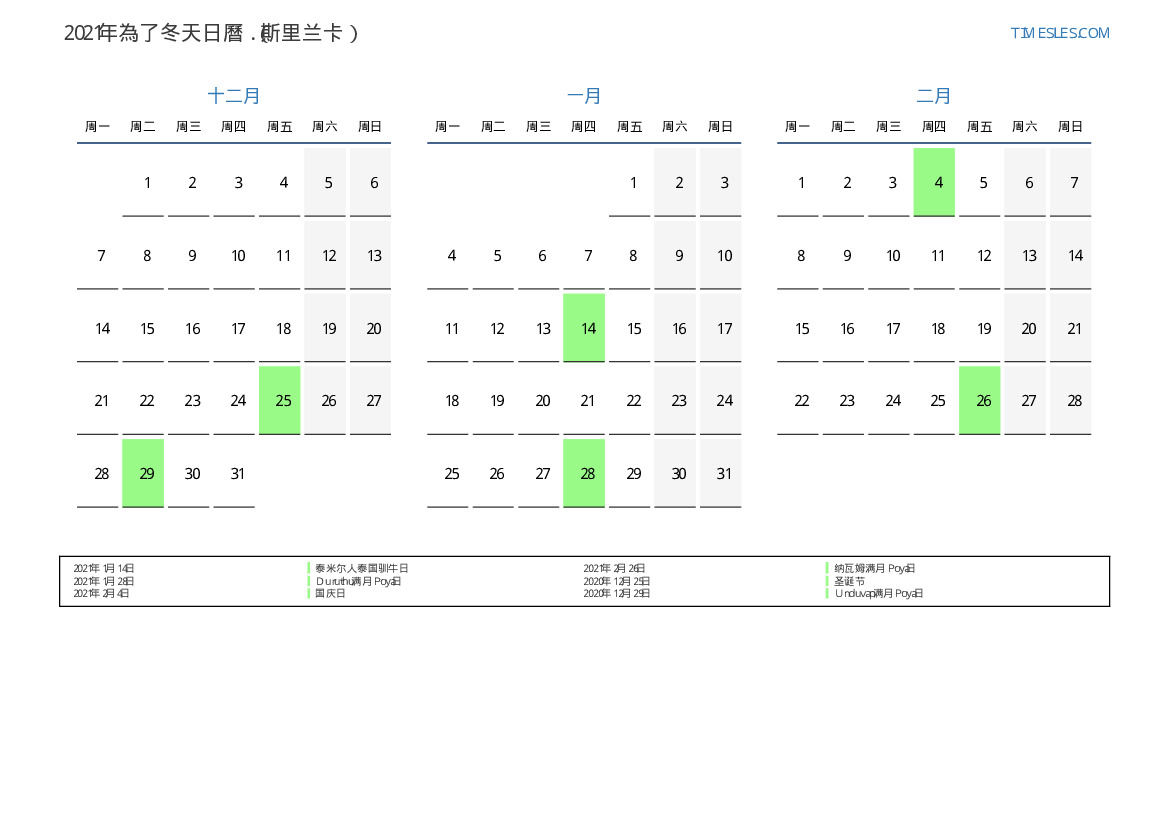
Task: Click February 21 Sunday cell
Action: pos(1071,328)
